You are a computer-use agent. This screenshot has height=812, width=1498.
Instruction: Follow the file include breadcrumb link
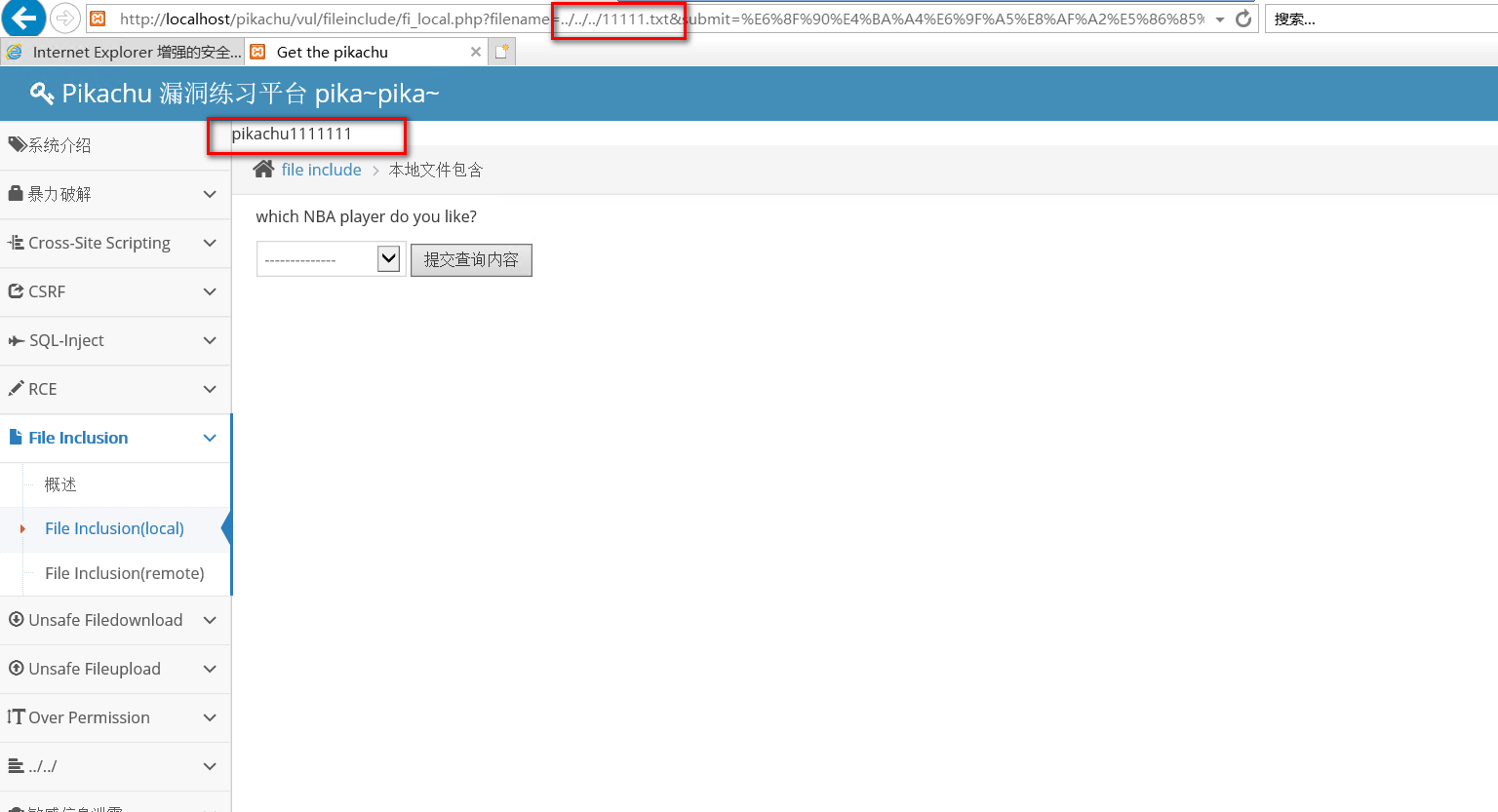click(321, 170)
